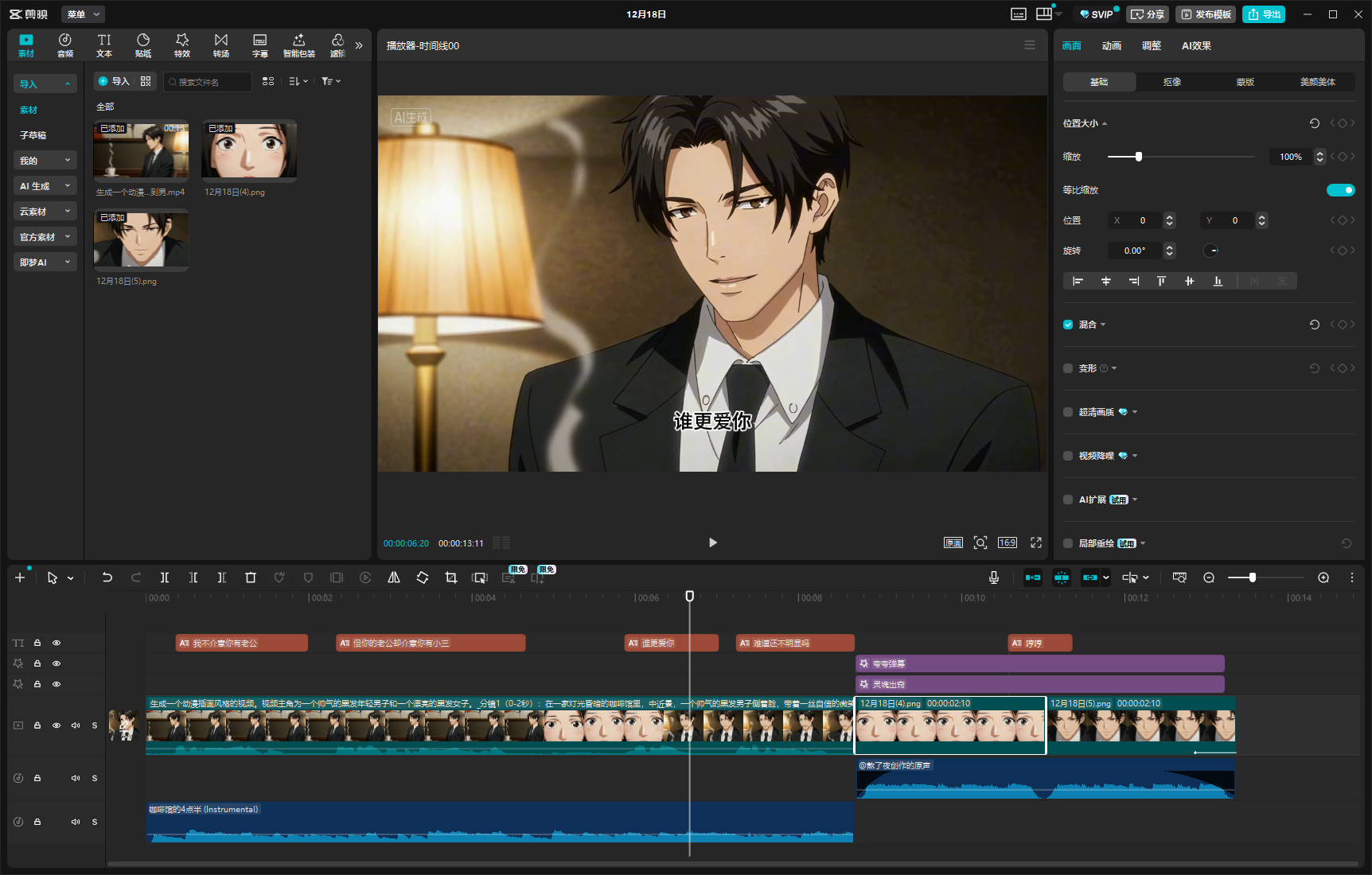The image size is (1372, 875).
Task: Open the 转场 transitions panel
Action: (x=221, y=45)
